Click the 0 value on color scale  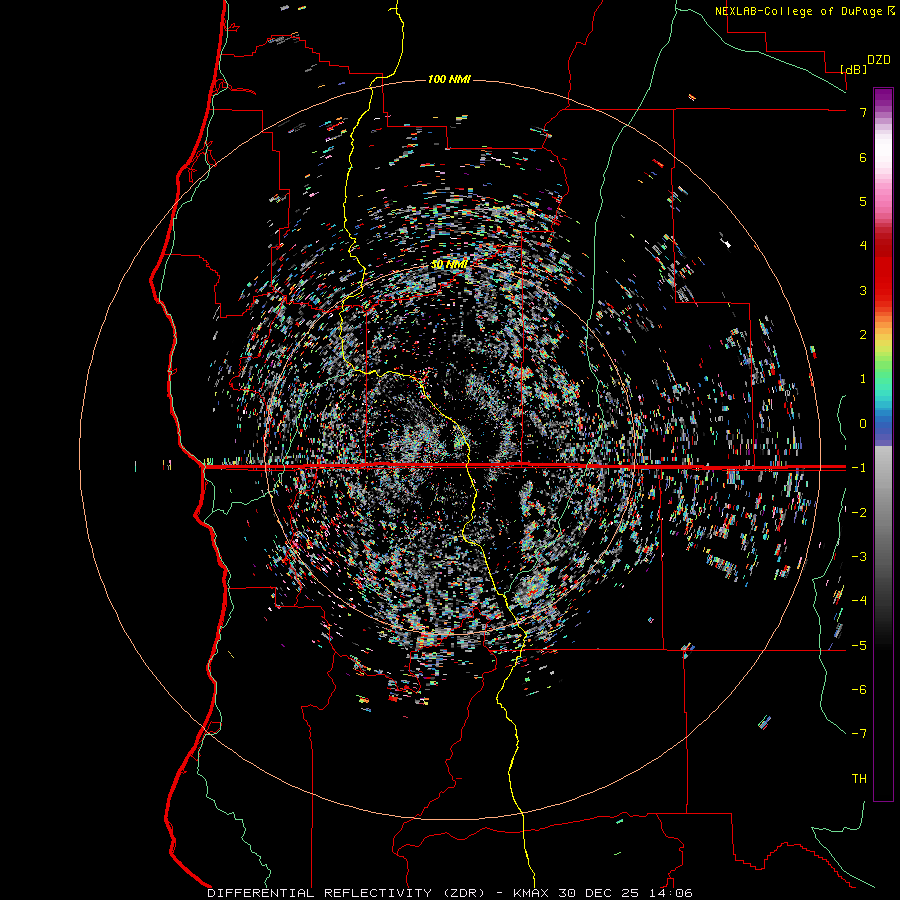point(863,424)
